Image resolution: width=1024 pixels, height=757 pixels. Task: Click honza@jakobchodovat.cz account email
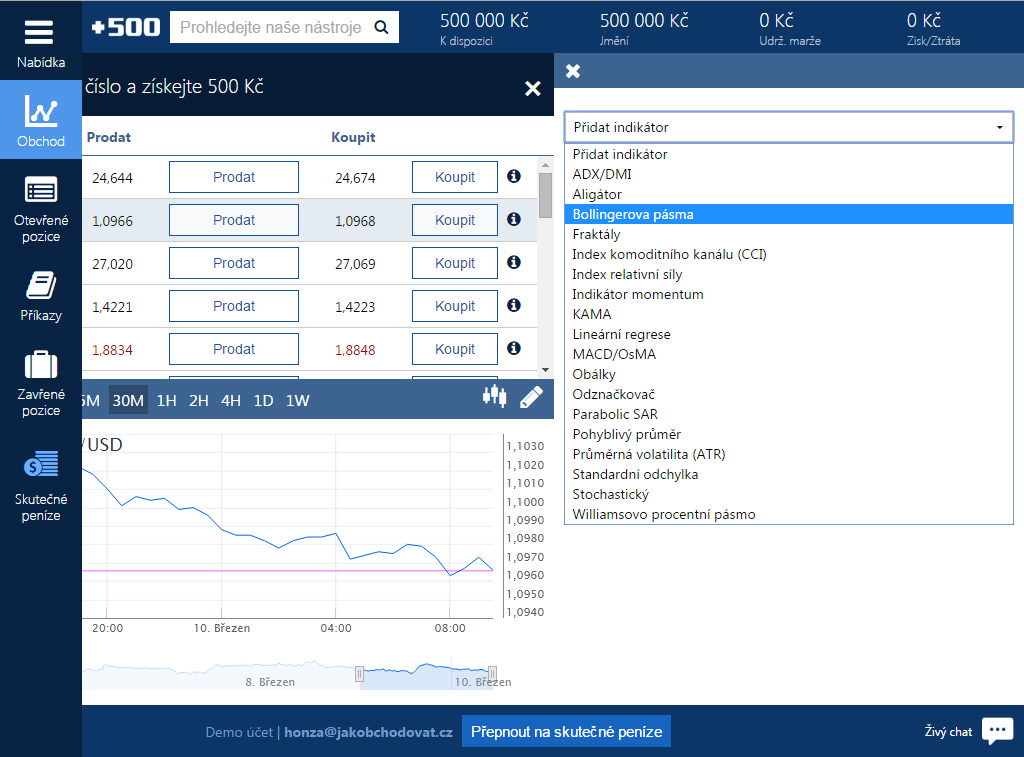368,732
